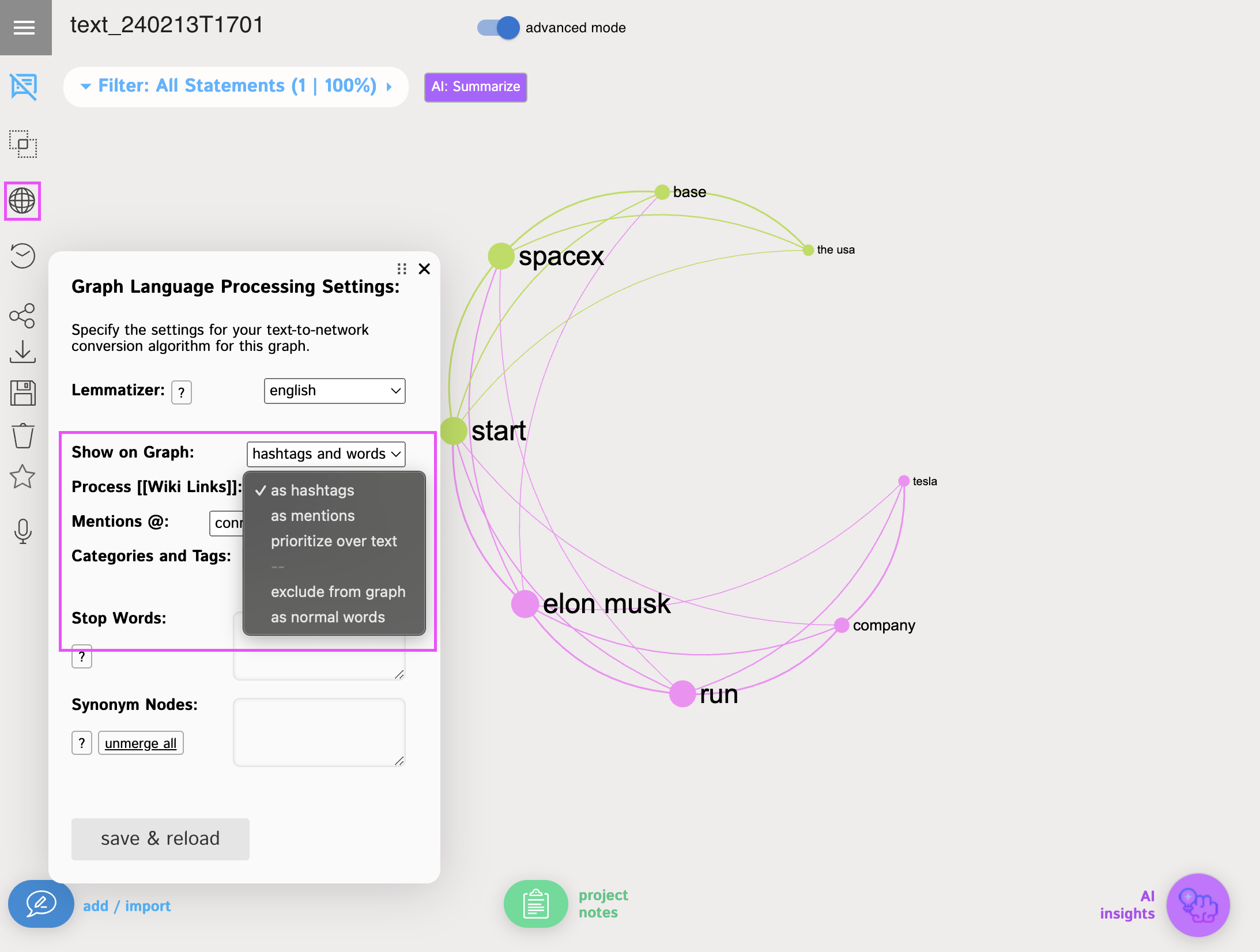Close the Graph Language Processing Settings panel

[x=424, y=269]
